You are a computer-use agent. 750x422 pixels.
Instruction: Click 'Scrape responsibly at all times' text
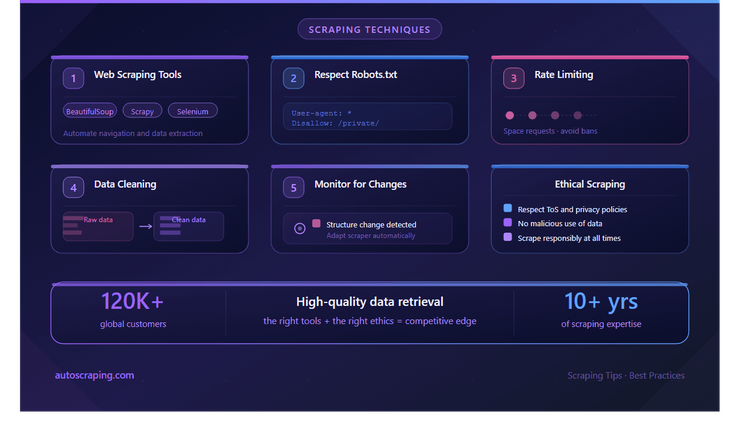pos(569,238)
